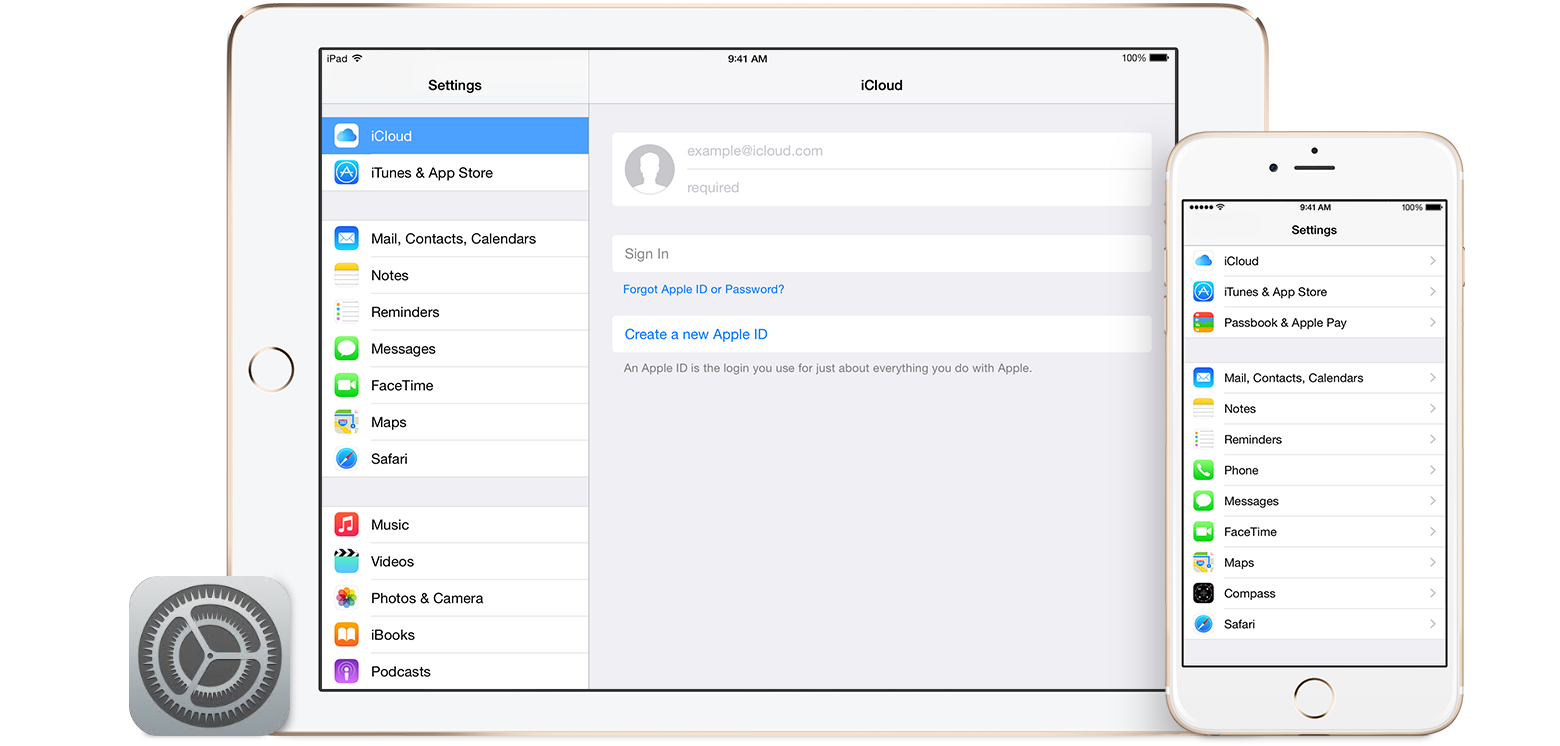This screenshot has width=1560, height=746.
Task: Tap Passbook & Apple Pay icon on iPhone
Action: (1204, 323)
